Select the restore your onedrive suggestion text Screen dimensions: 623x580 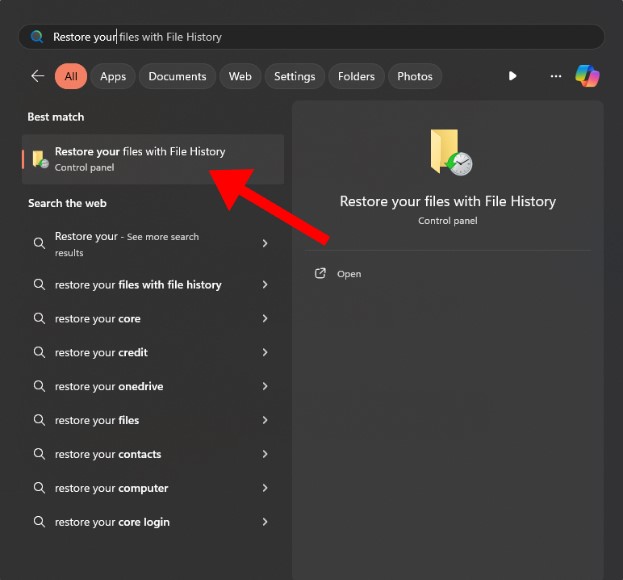[x=109, y=386]
